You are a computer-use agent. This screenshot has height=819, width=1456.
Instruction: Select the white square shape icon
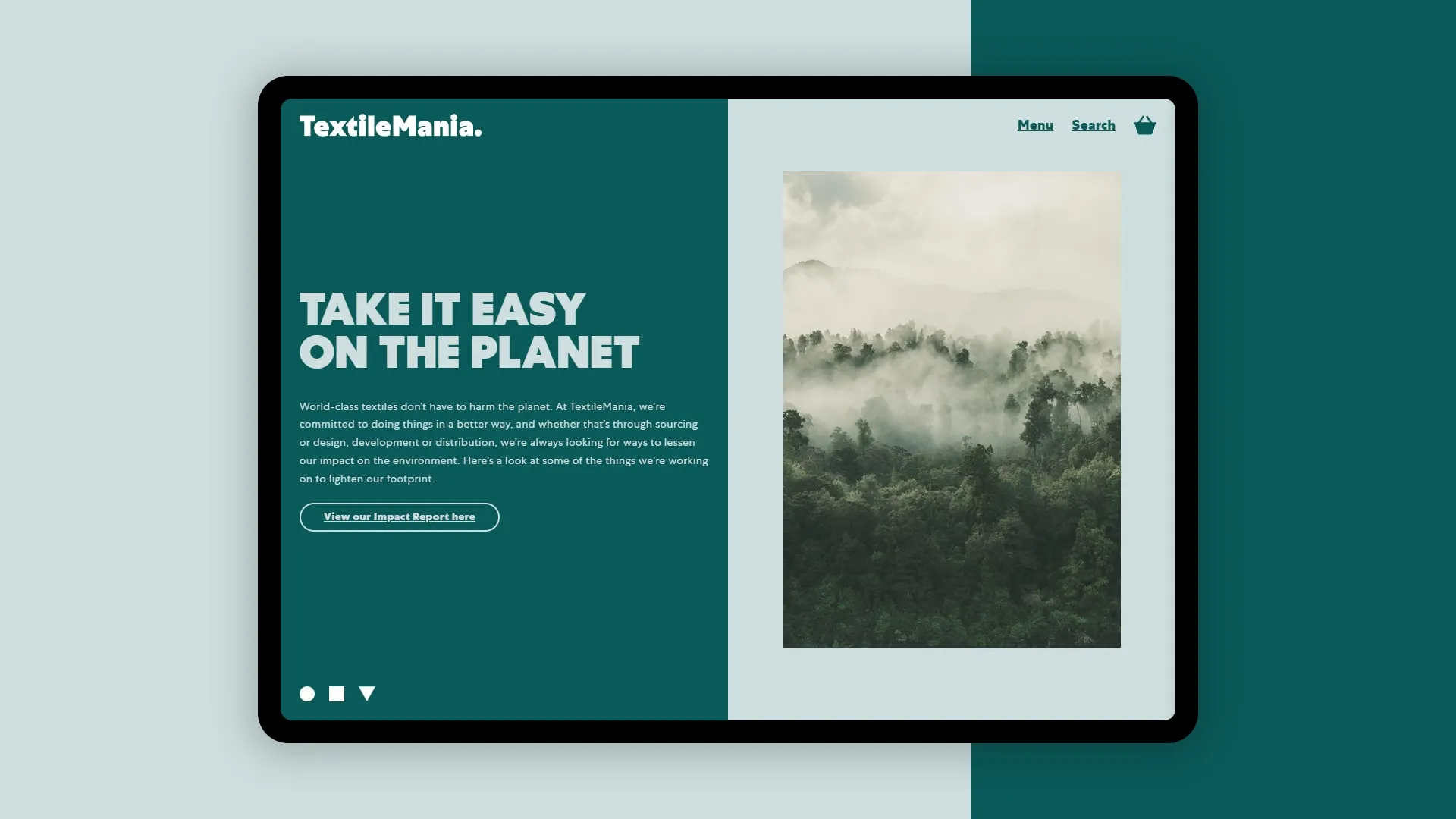[x=337, y=694]
